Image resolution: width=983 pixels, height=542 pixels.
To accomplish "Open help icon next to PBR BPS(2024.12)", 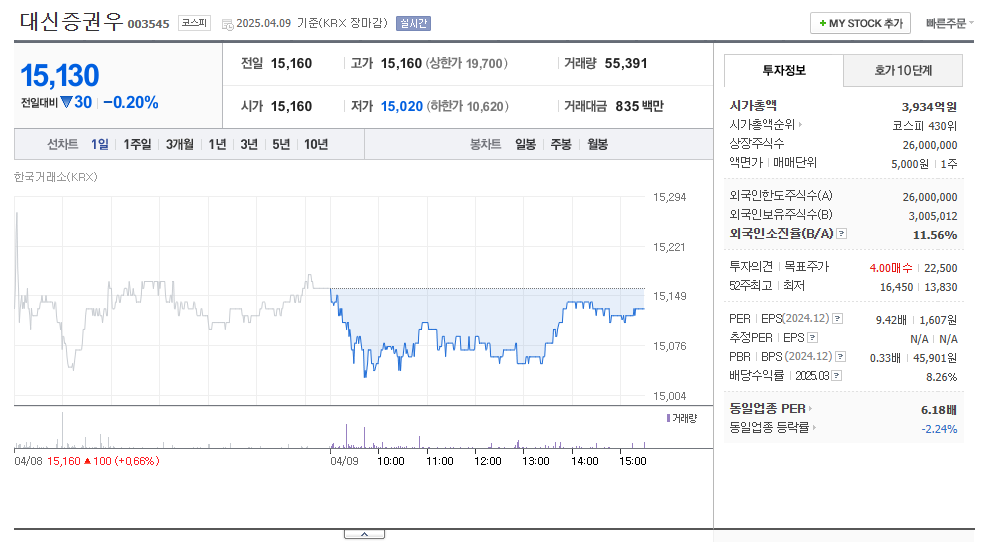I will pos(841,357).
